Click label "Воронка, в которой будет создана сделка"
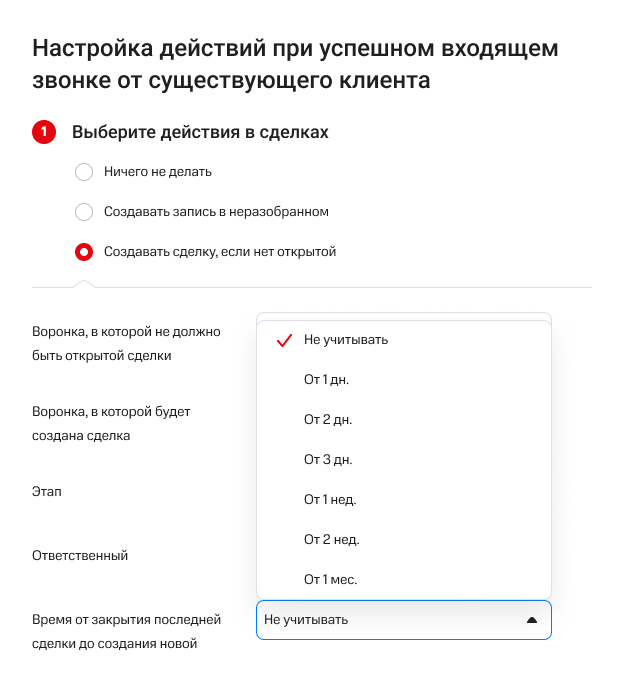This screenshot has height=688, width=624. coord(111,423)
